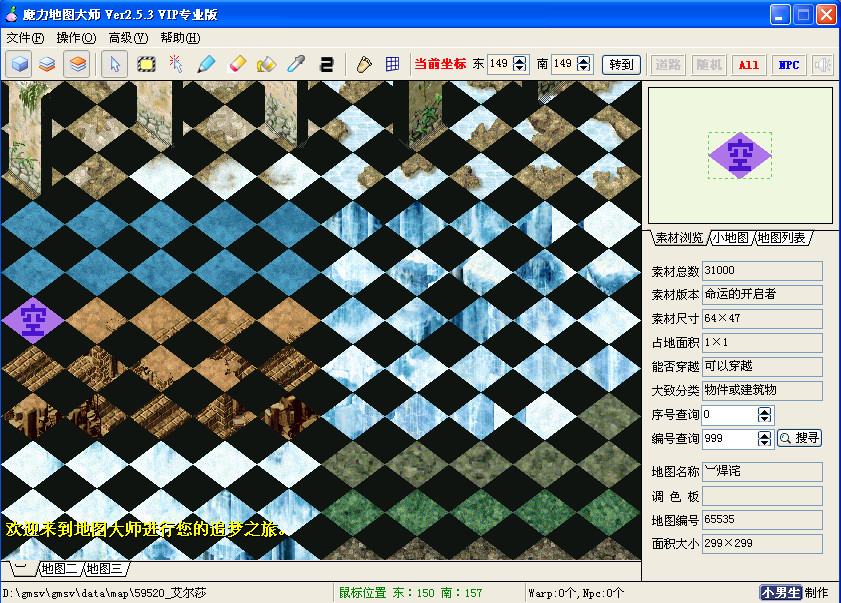Activate the eraser tool

pyautogui.click(x=237, y=64)
